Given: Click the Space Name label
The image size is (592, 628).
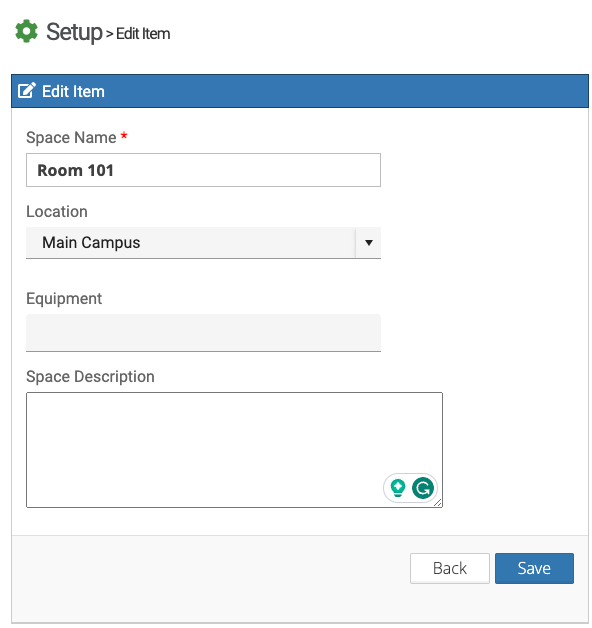Looking at the screenshot, I should [x=71, y=137].
